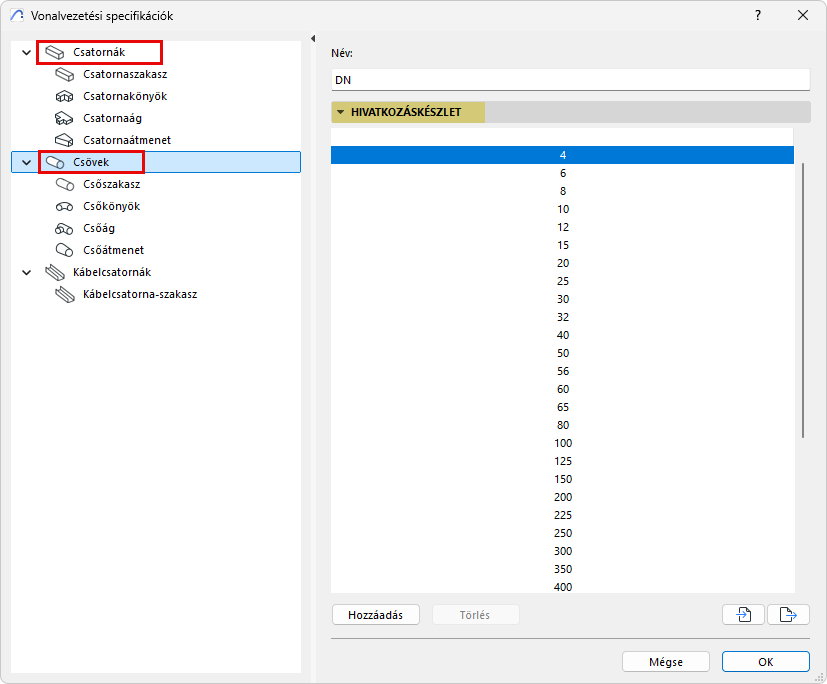
Task: Select value 10 in the list
Action: click(562, 209)
